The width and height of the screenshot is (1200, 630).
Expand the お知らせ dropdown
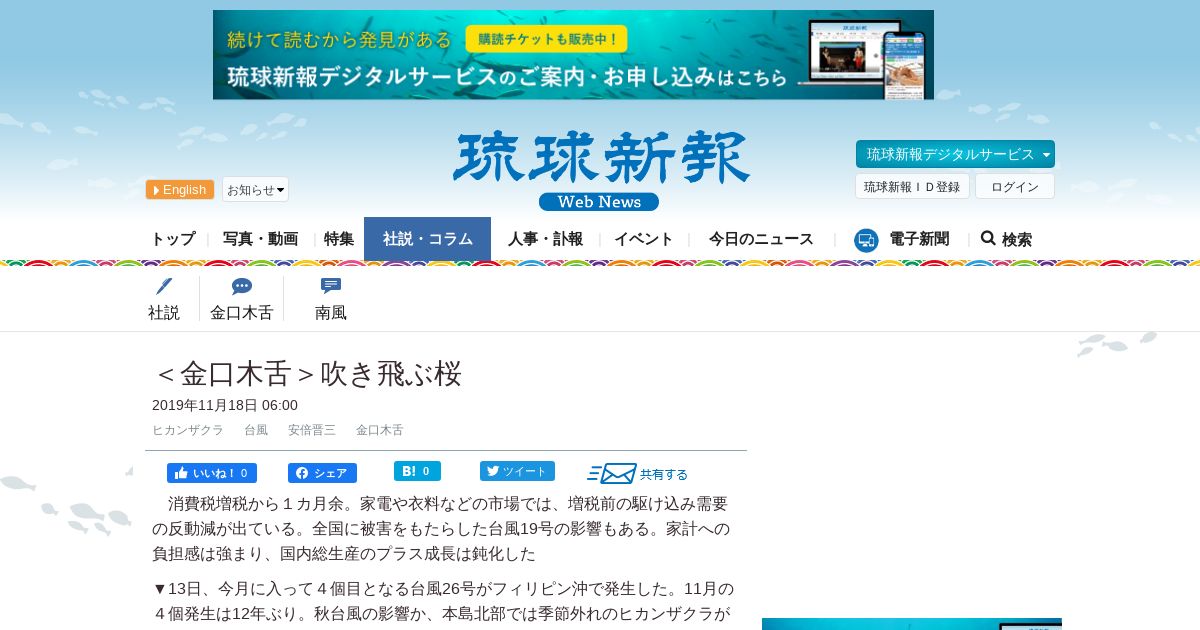[255, 189]
